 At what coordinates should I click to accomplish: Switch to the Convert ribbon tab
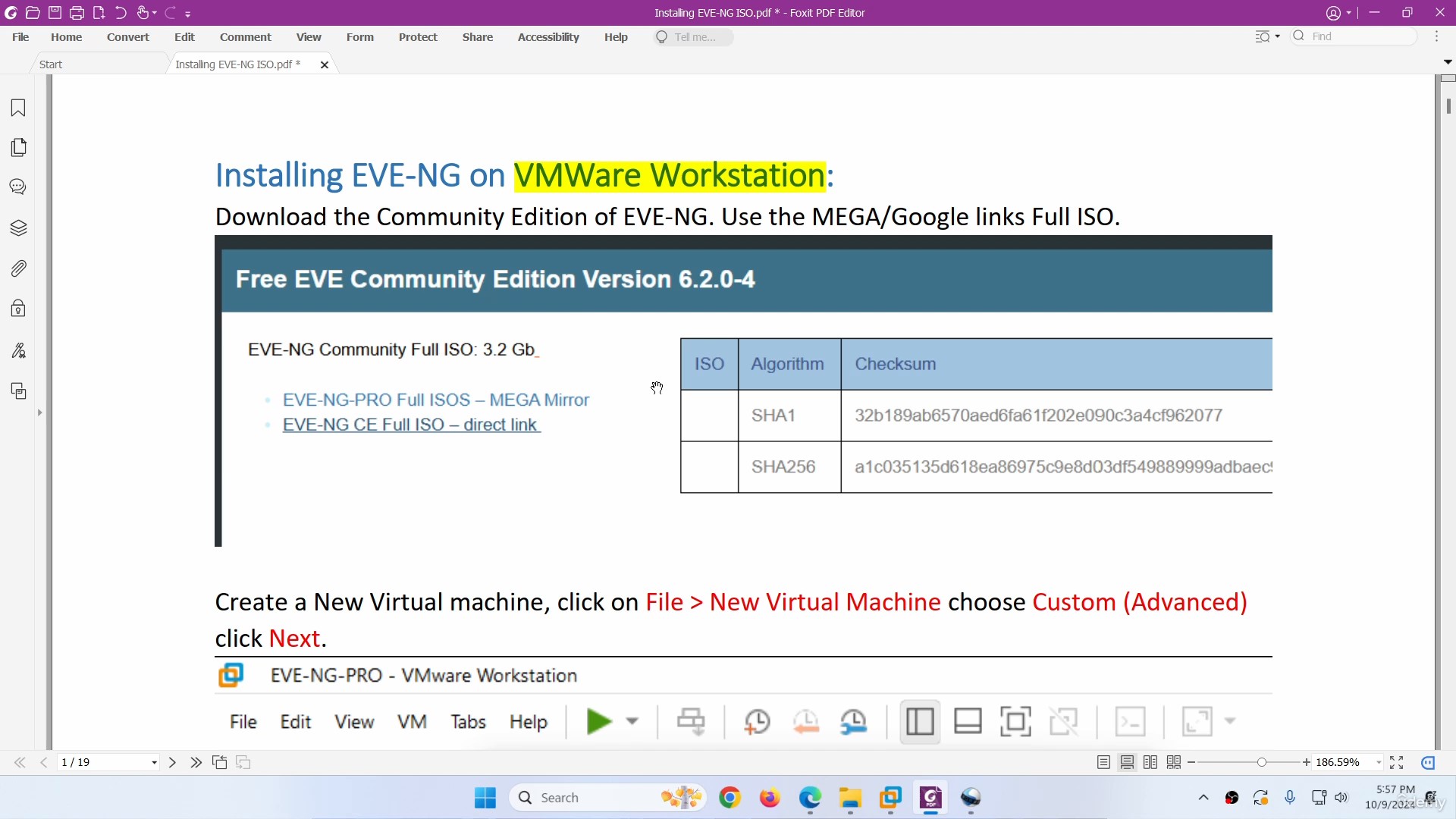coord(128,36)
